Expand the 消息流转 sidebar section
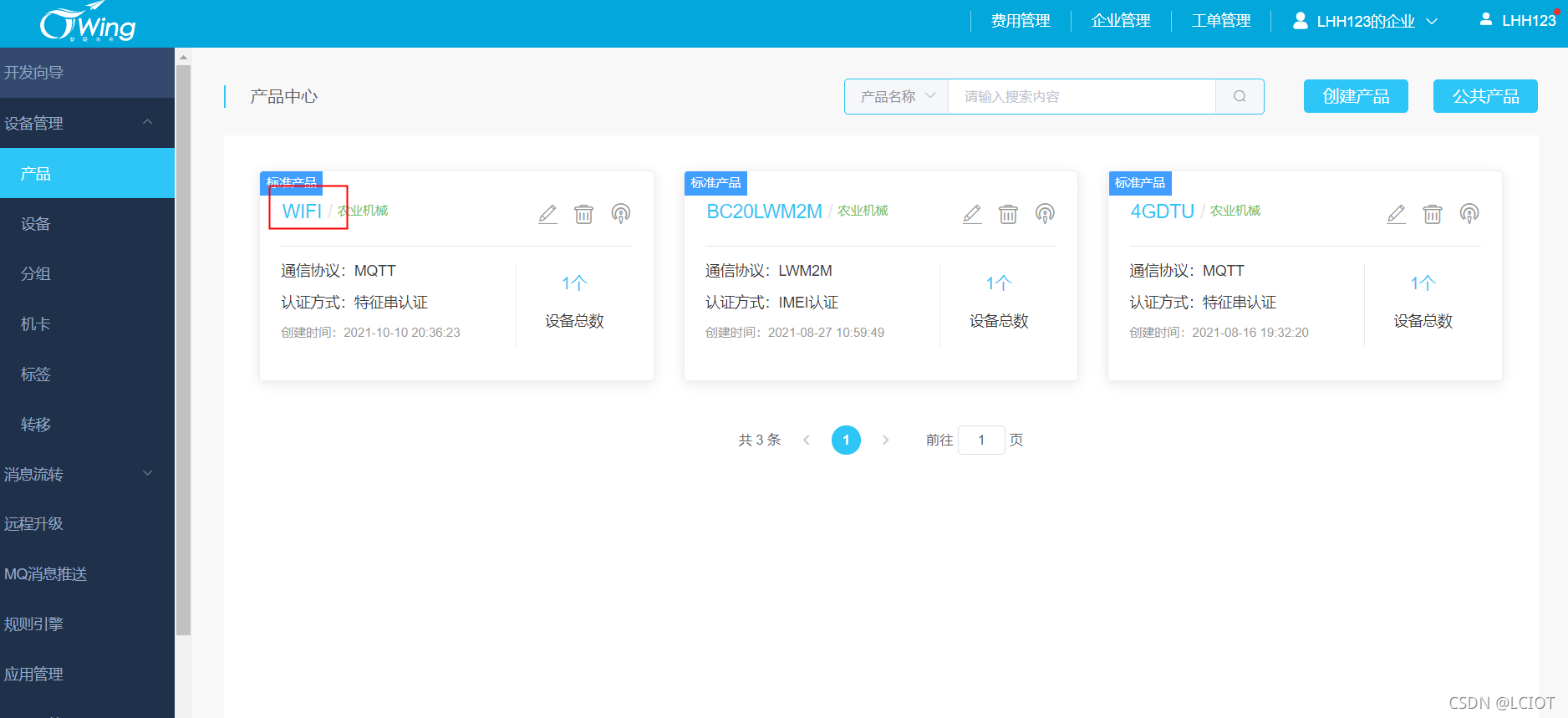 click(87, 474)
